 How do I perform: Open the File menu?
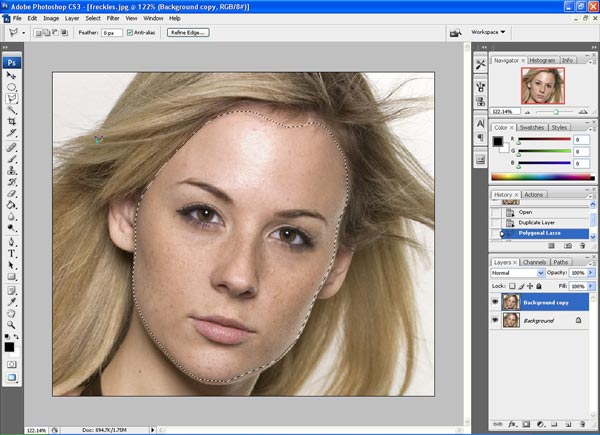17,18
